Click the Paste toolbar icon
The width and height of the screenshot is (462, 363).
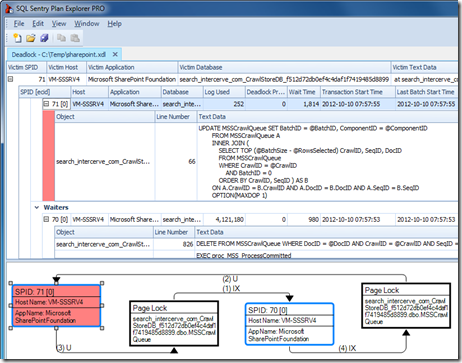(75, 38)
